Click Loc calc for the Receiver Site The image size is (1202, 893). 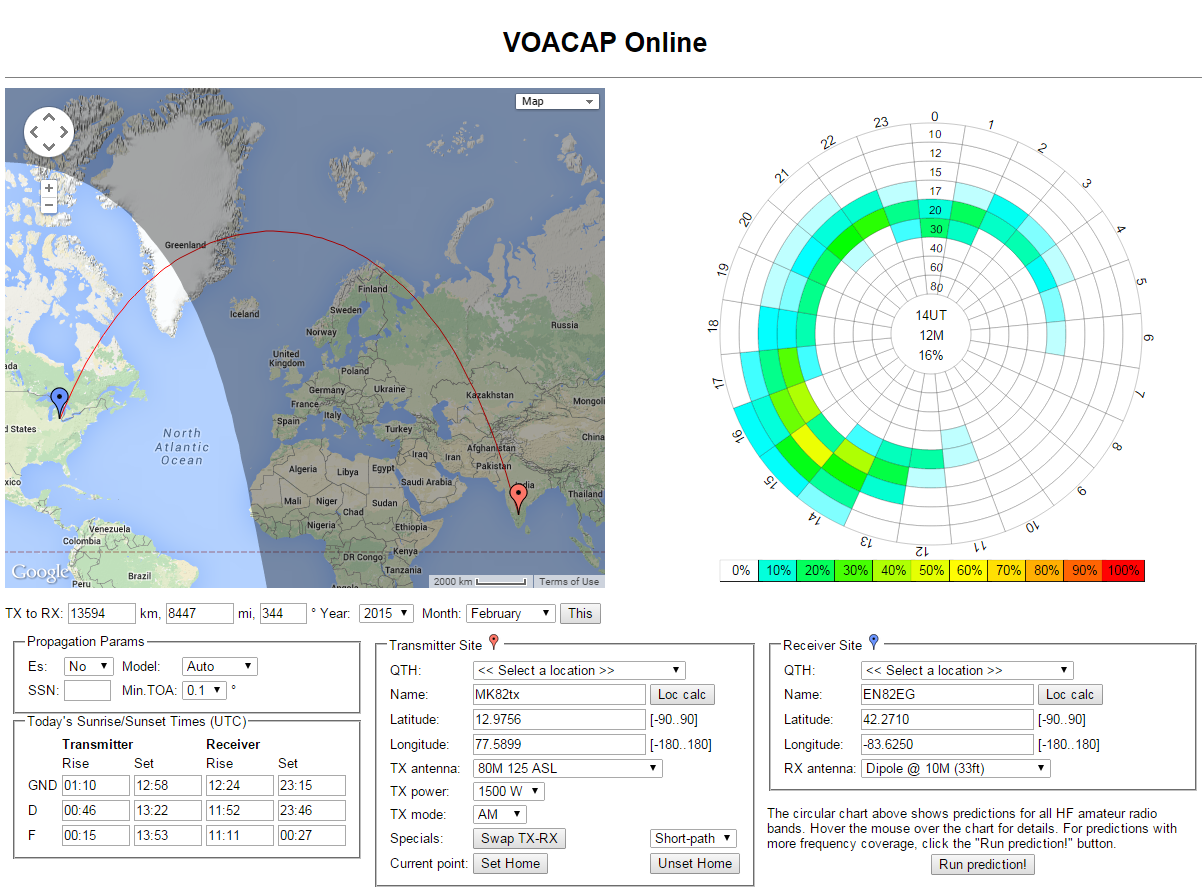[x=1070, y=695]
